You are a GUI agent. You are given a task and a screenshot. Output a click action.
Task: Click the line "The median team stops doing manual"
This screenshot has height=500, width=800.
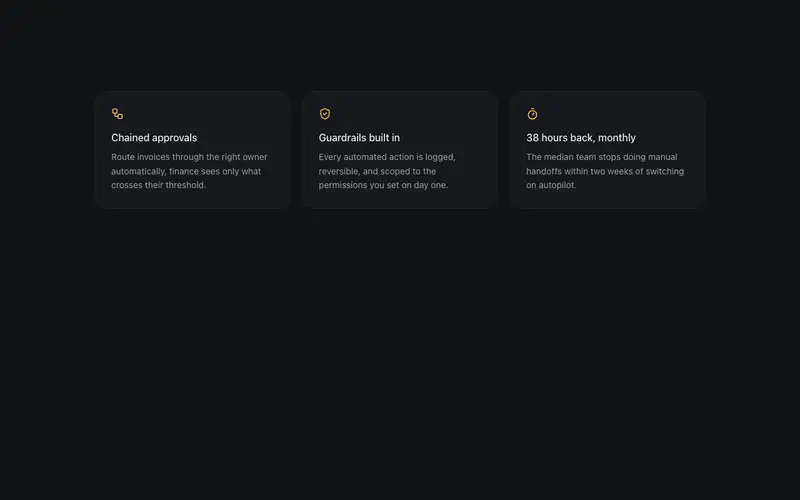(x=602, y=157)
